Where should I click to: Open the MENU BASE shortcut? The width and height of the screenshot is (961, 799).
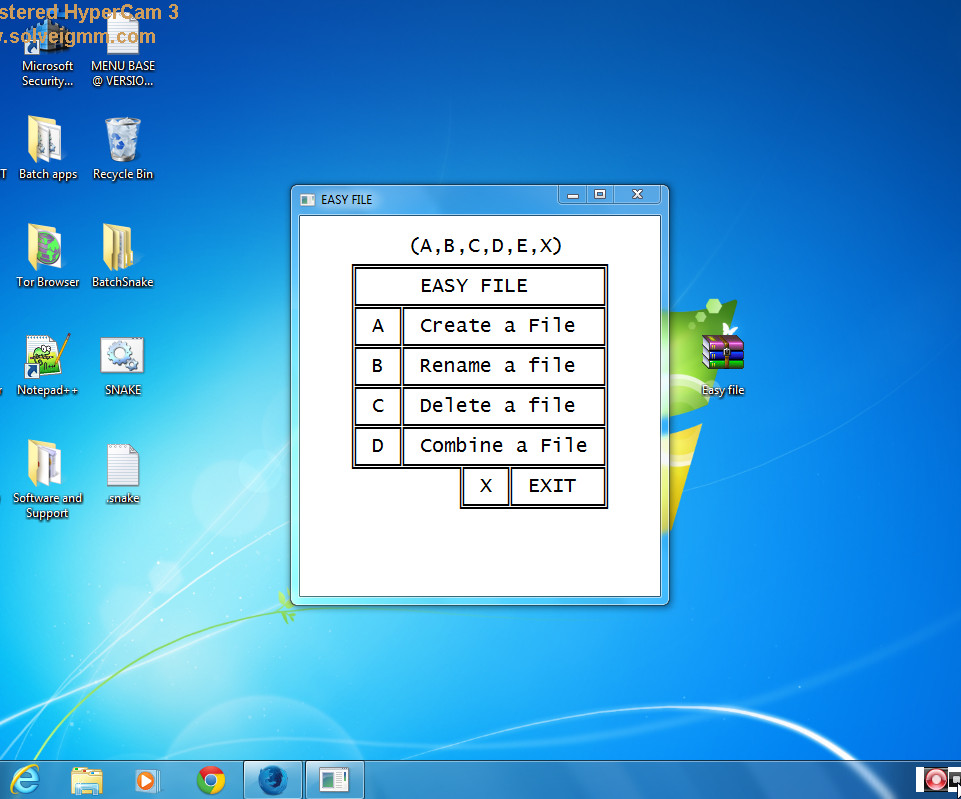click(x=122, y=40)
